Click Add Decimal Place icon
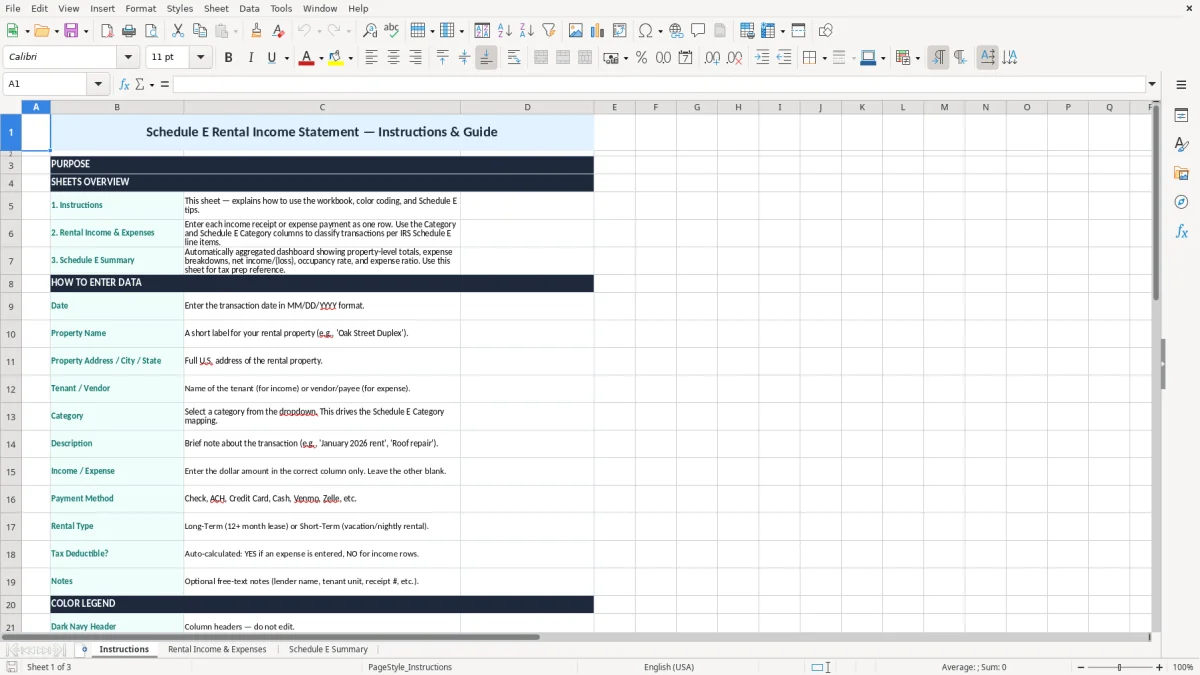The height and width of the screenshot is (675, 1200). click(712, 58)
